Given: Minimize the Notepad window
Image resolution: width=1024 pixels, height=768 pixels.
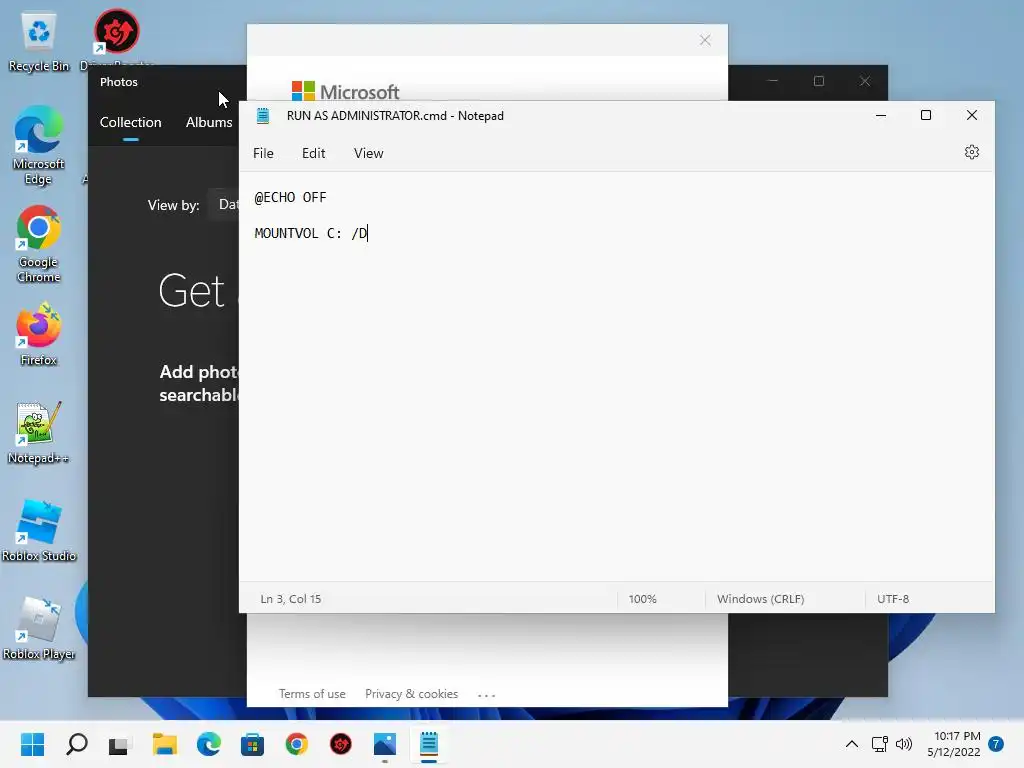Looking at the screenshot, I should 880,116.
